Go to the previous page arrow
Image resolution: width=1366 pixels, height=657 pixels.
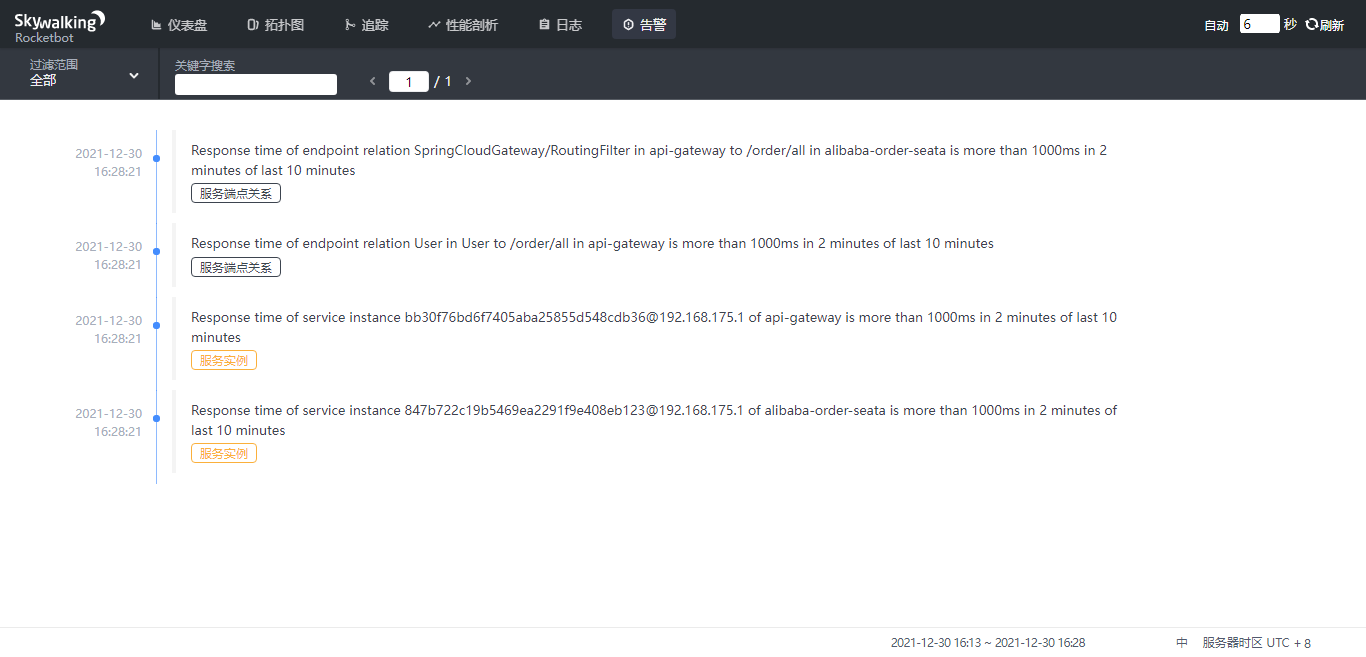click(x=373, y=81)
